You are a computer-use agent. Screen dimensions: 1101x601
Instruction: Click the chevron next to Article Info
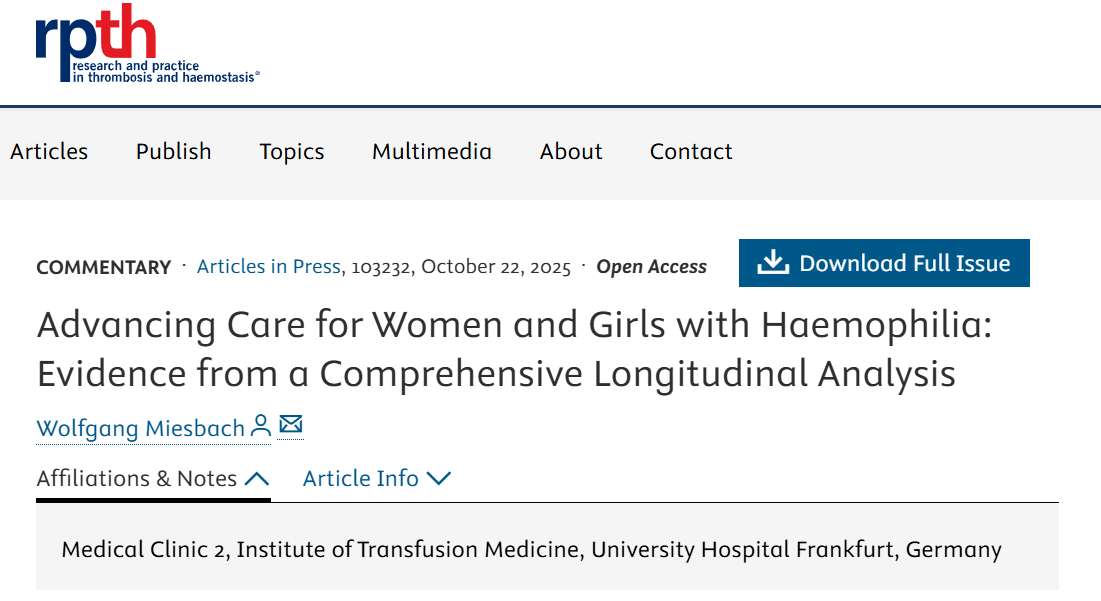(x=440, y=479)
